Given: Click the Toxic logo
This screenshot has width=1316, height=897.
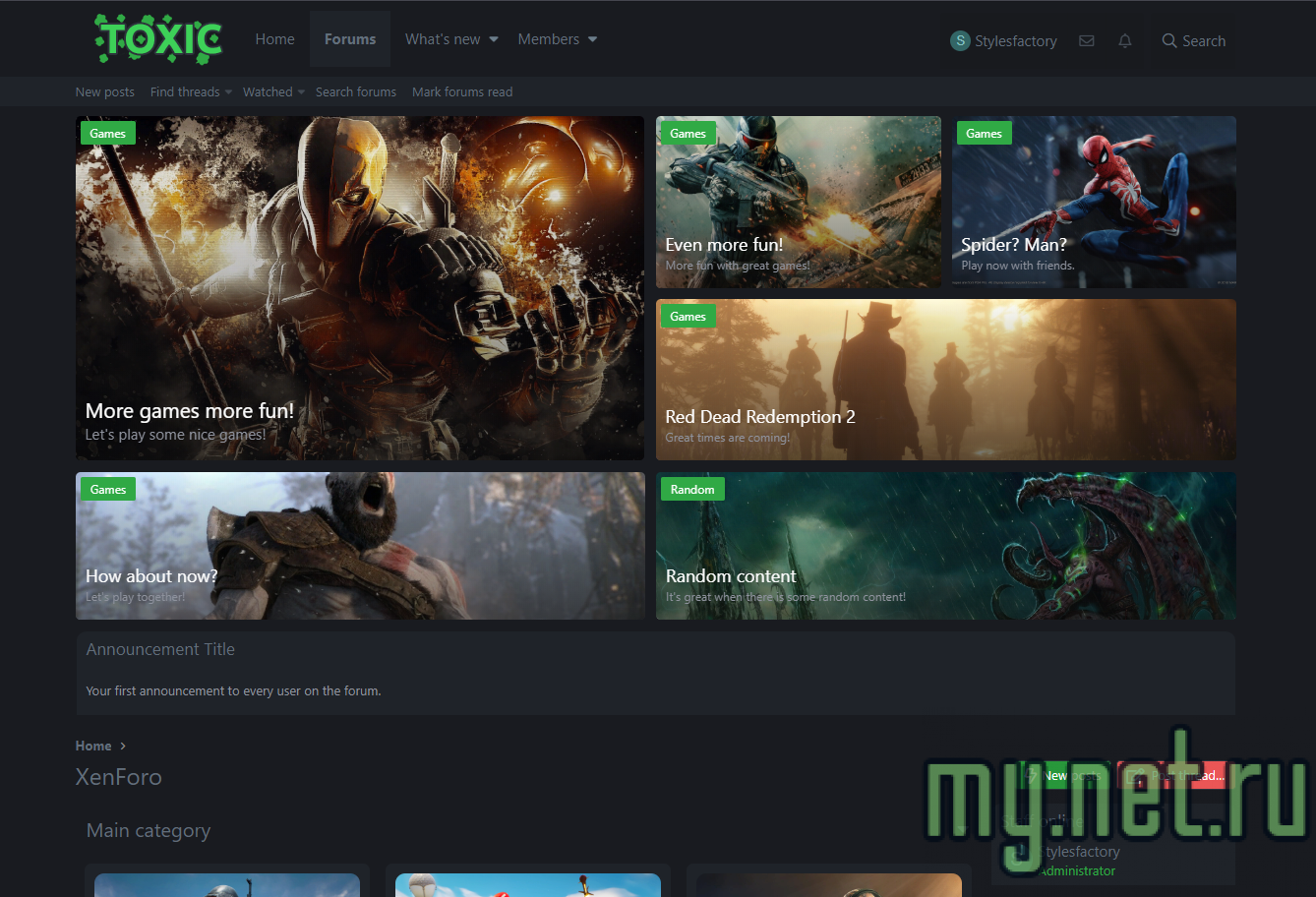Looking at the screenshot, I should pyautogui.click(x=158, y=39).
